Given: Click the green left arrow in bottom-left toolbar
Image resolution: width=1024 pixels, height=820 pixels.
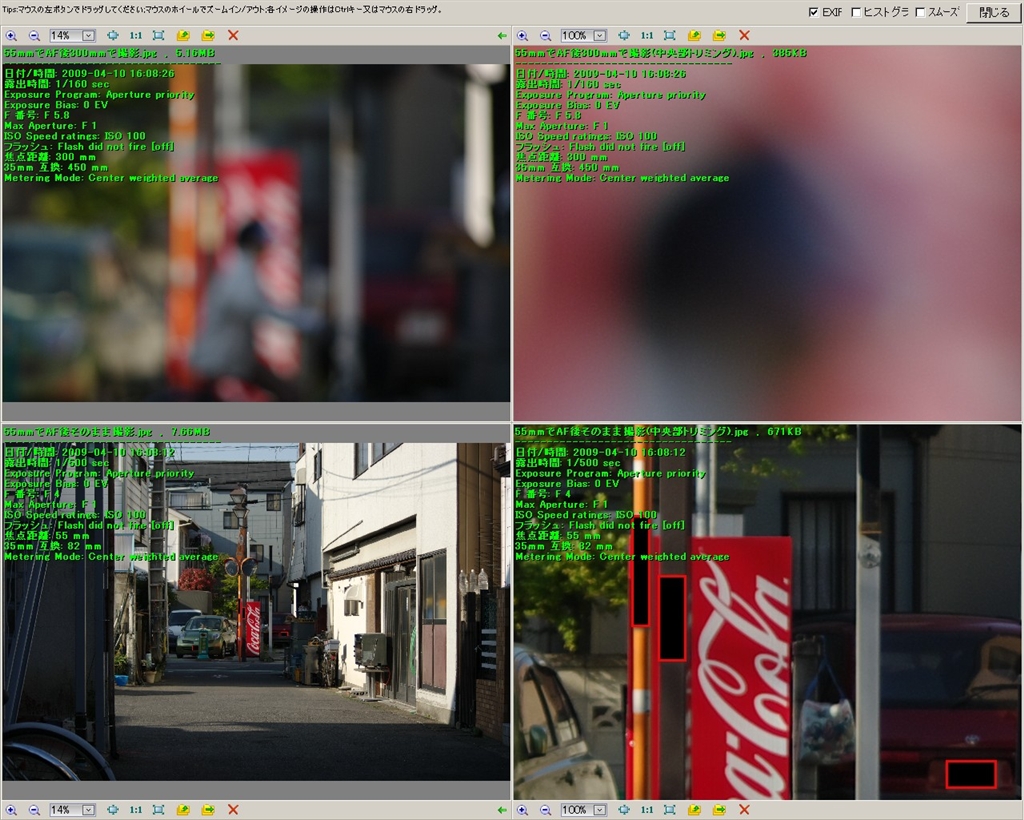Looking at the screenshot, I should pos(501,809).
